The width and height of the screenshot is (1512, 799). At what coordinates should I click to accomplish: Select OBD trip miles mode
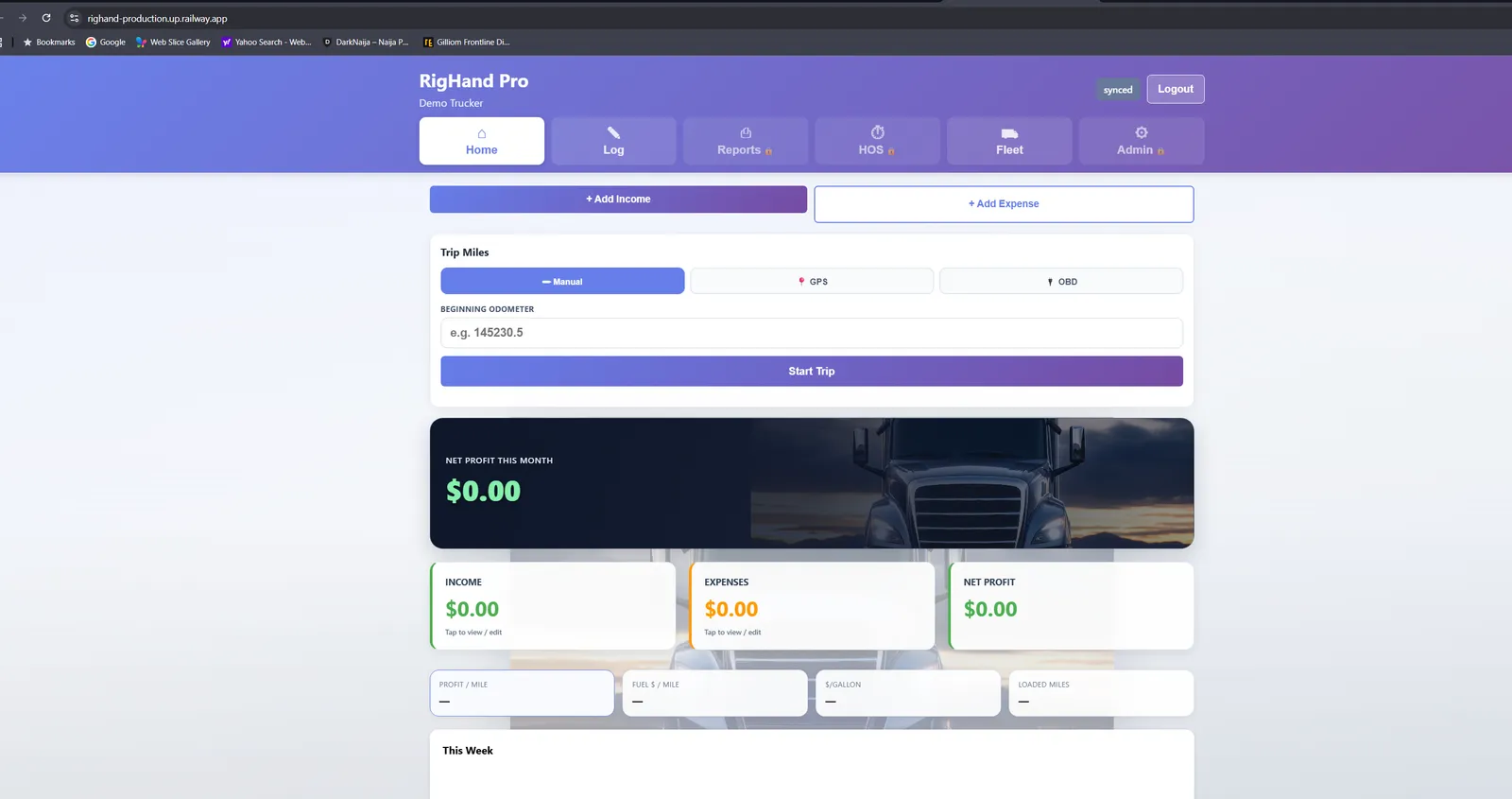(x=1061, y=281)
